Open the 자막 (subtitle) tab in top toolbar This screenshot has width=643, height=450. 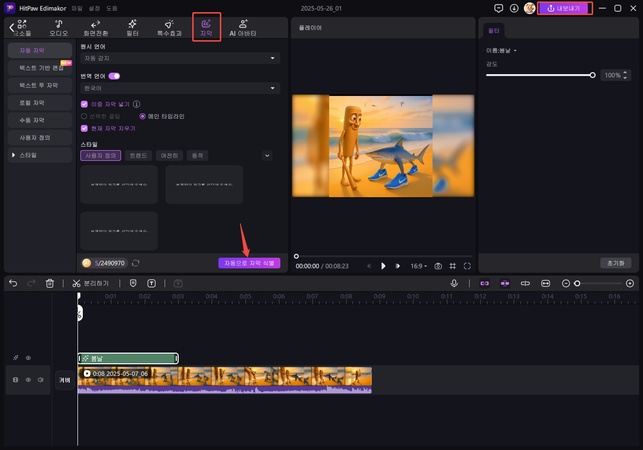(x=206, y=26)
